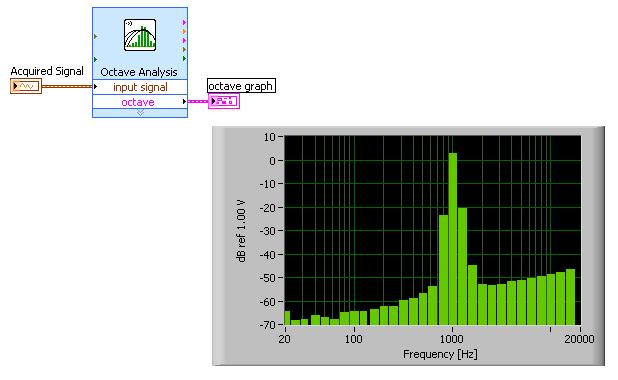Viewport: 618px width, 380px height.
Task: Click the tallest bar at 1000 Hz
Action: point(452,238)
